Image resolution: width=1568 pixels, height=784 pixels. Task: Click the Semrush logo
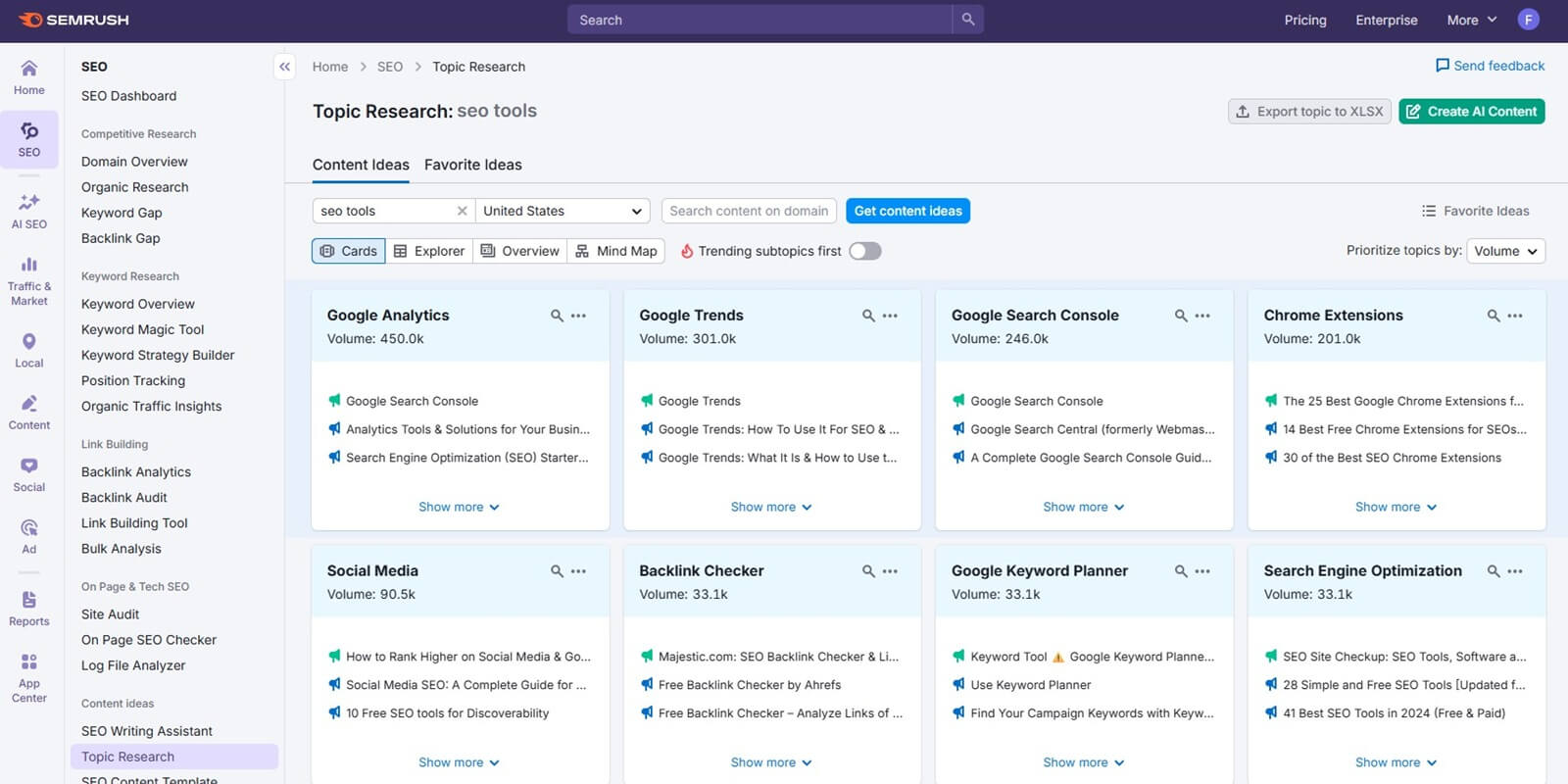point(73,20)
